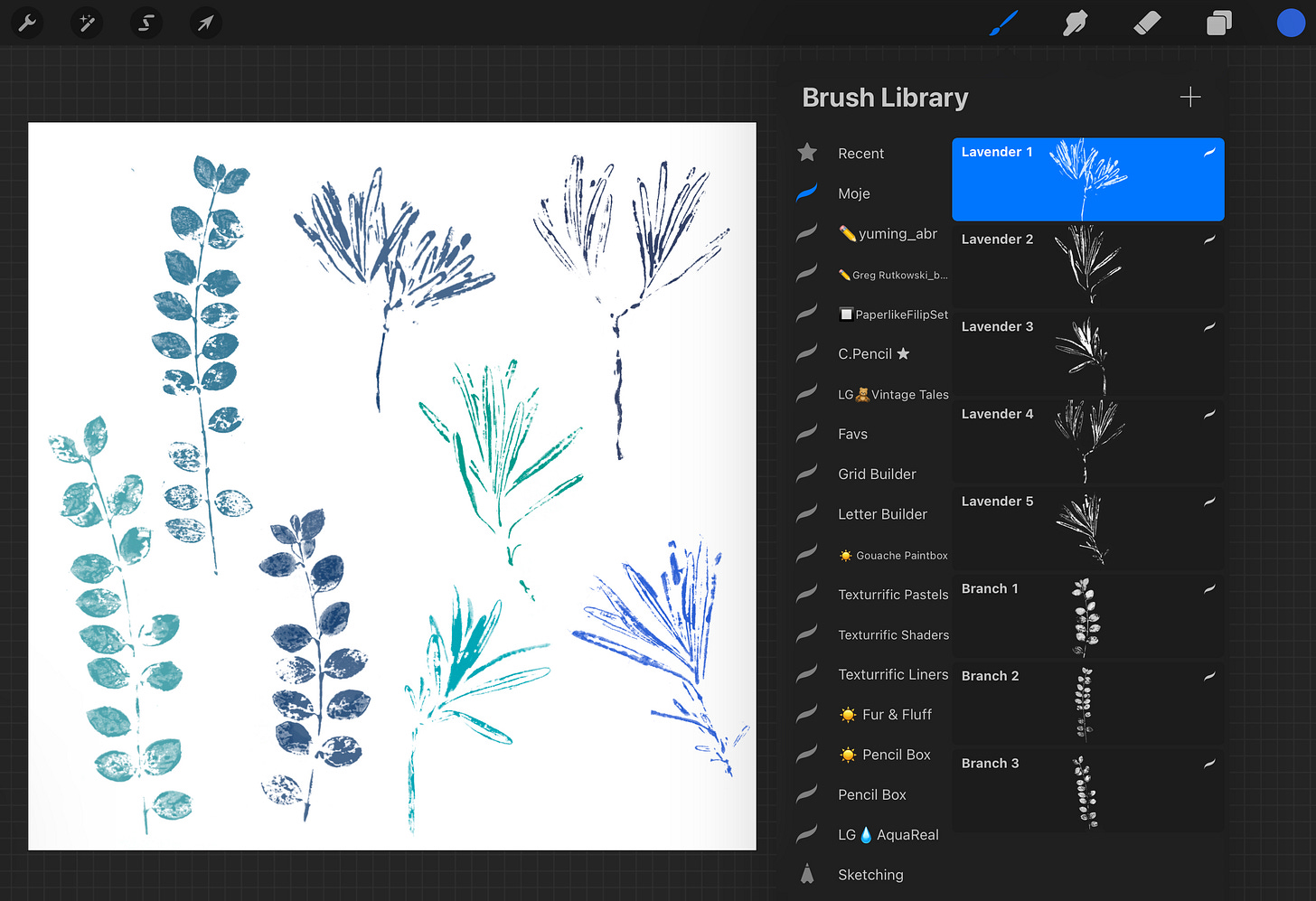Image resolution: width=1316 pixels, height=901 pixels.
Task: Open Pencil Box set without sun icon
Action: pyautogui.click(x=871, y=794)
